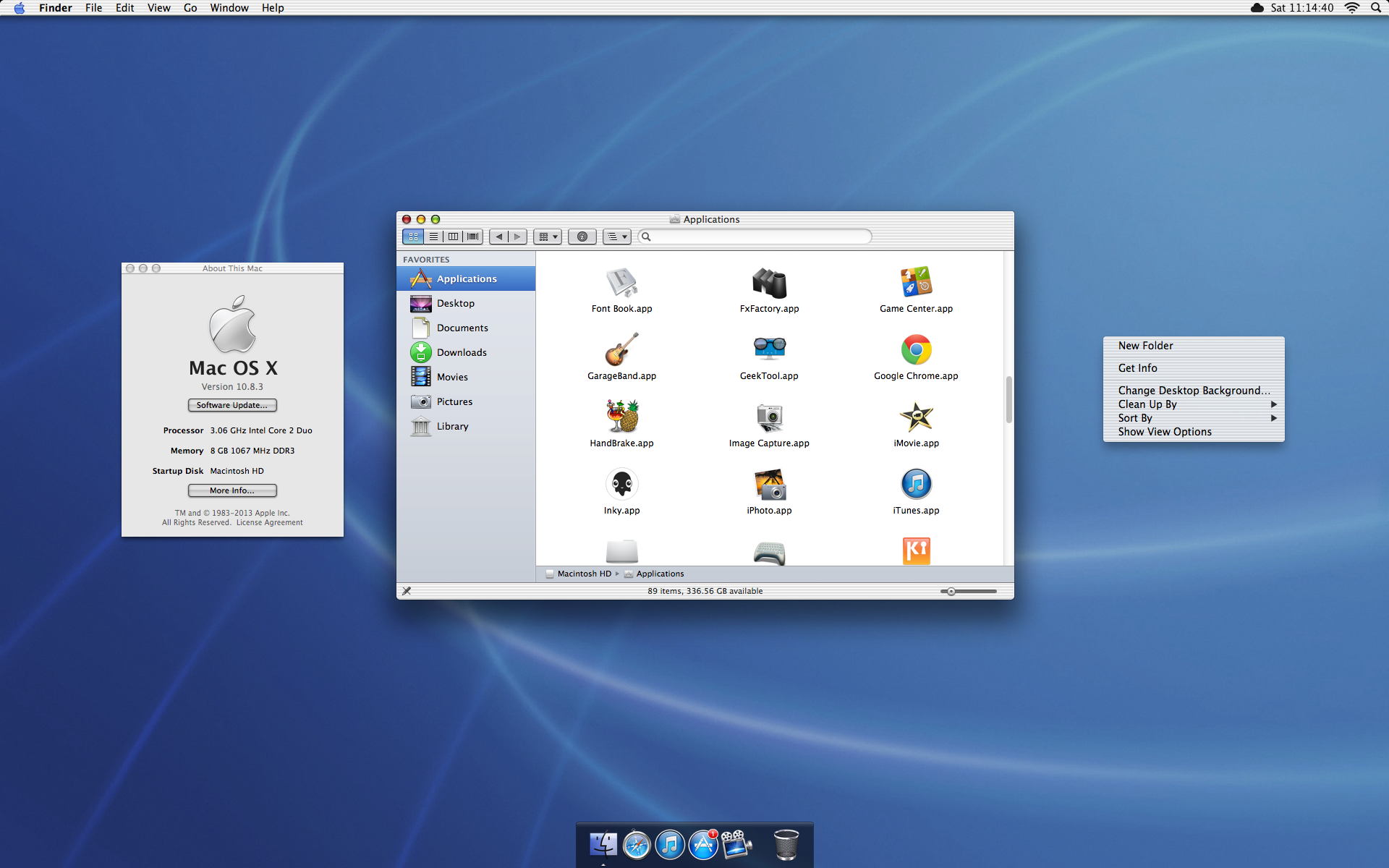
Task: Select HandBrake.app pineapple icon
Action: pos(621,417)
